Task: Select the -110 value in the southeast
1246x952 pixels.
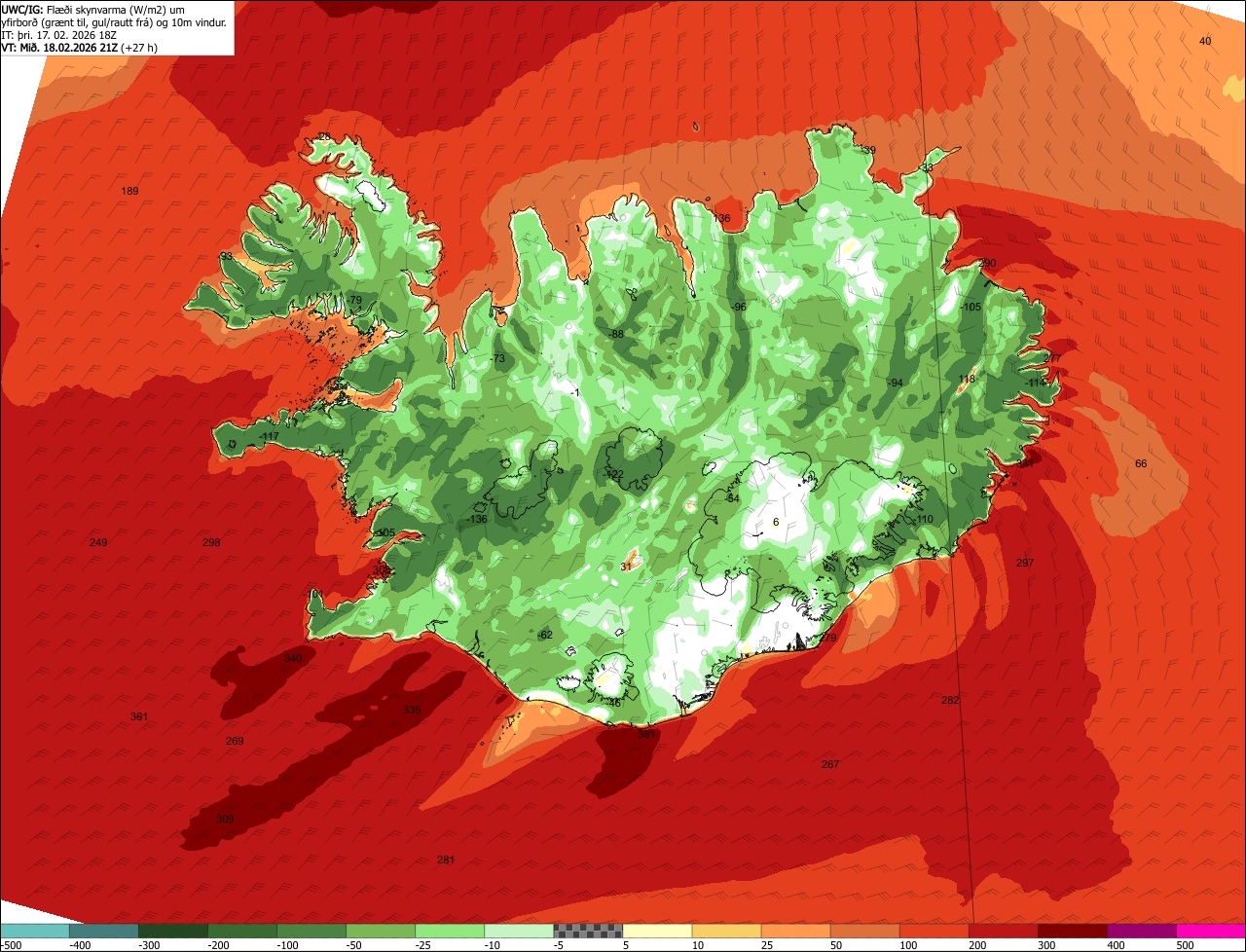Action: point(923,519)
